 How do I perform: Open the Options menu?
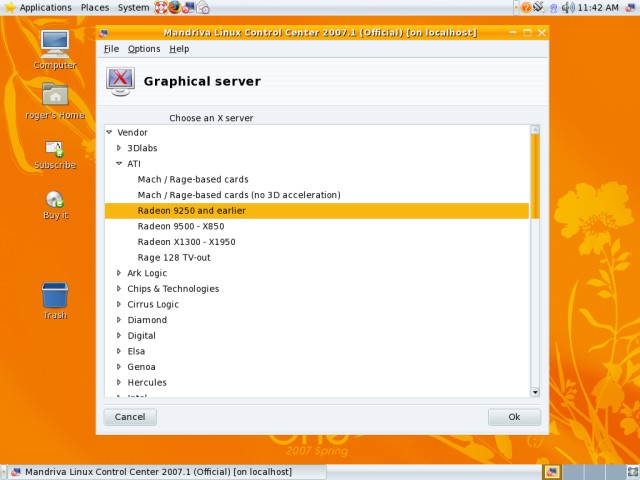click(144, 49)
